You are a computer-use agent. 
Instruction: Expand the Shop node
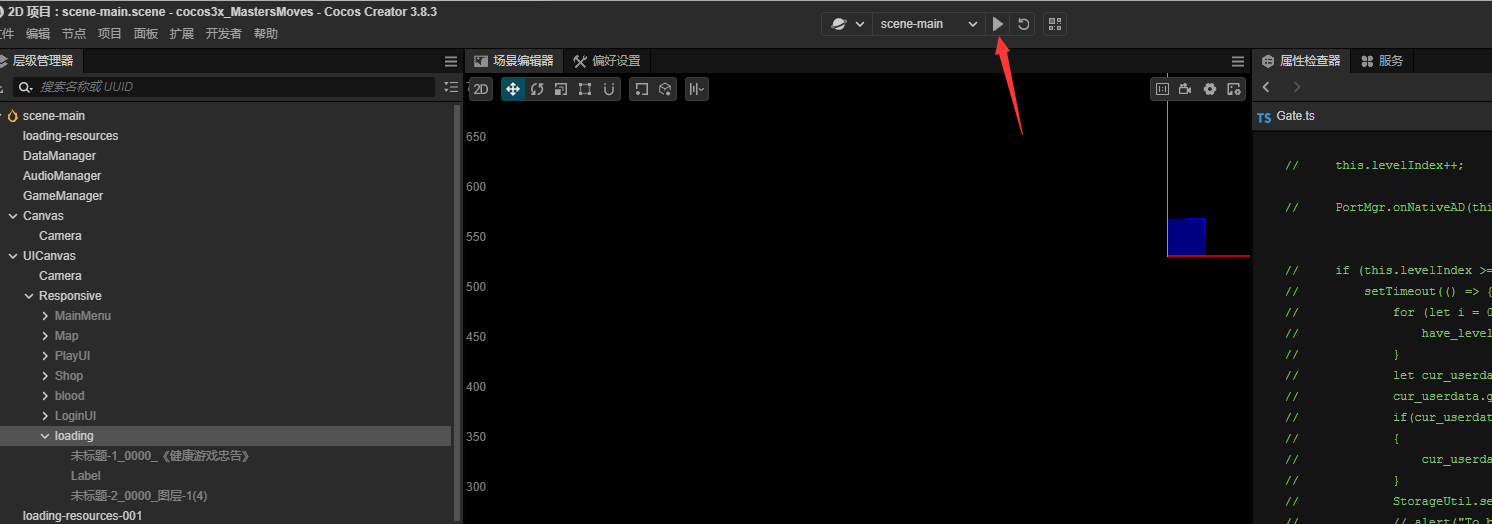45,376
